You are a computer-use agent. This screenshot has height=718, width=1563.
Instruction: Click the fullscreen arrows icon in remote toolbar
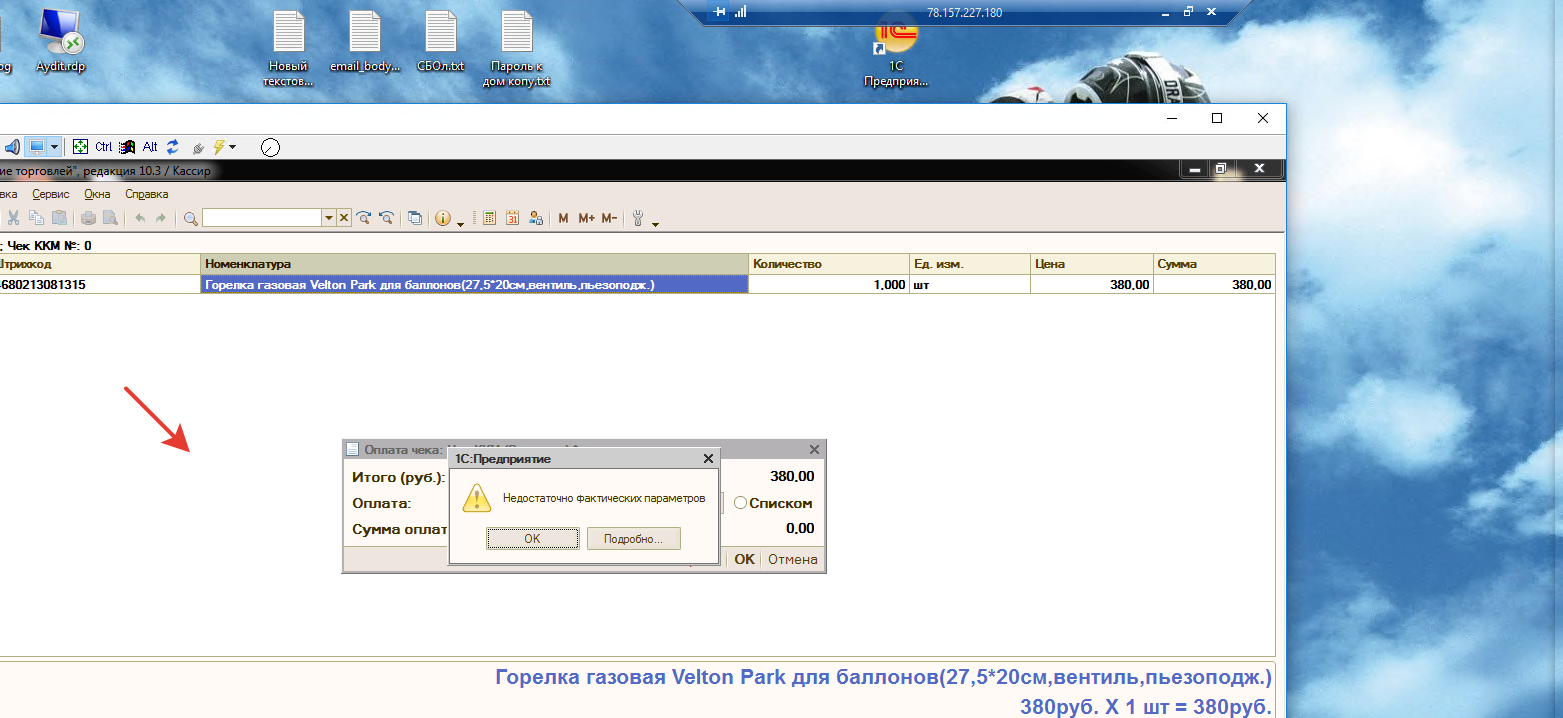click(x=81, y=147)
